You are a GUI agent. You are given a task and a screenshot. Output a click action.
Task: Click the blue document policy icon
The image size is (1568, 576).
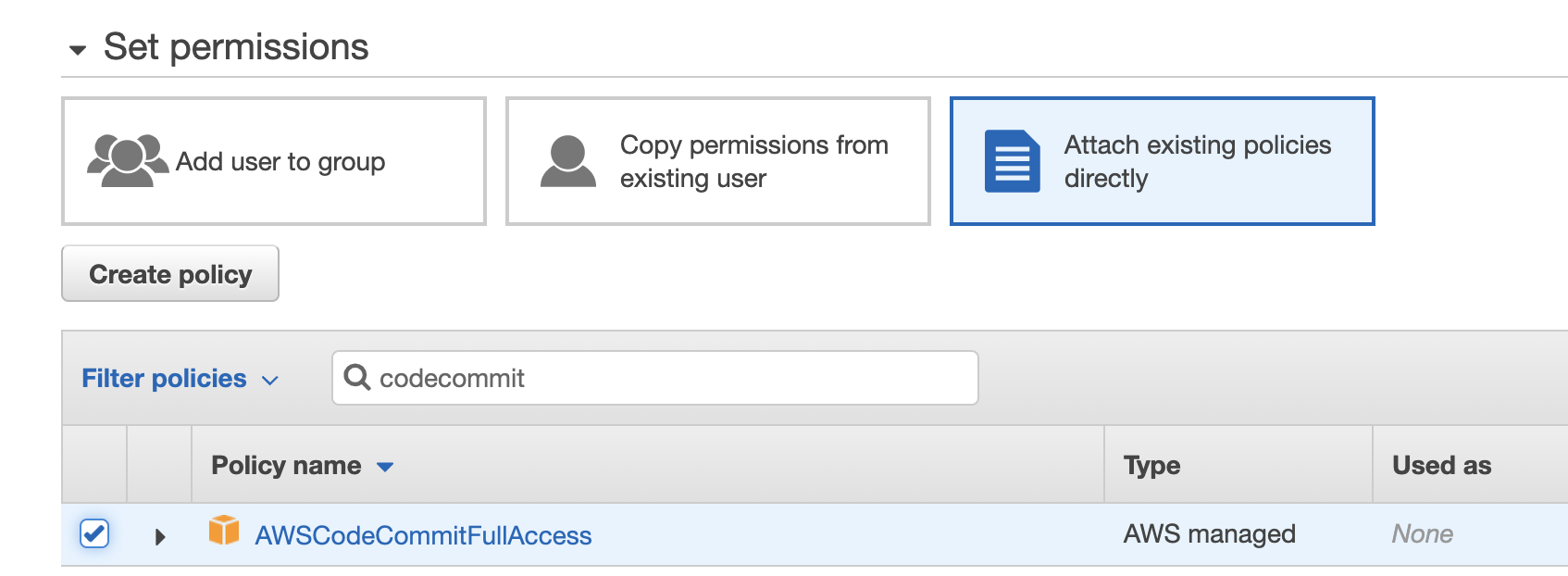point(1013,161)
